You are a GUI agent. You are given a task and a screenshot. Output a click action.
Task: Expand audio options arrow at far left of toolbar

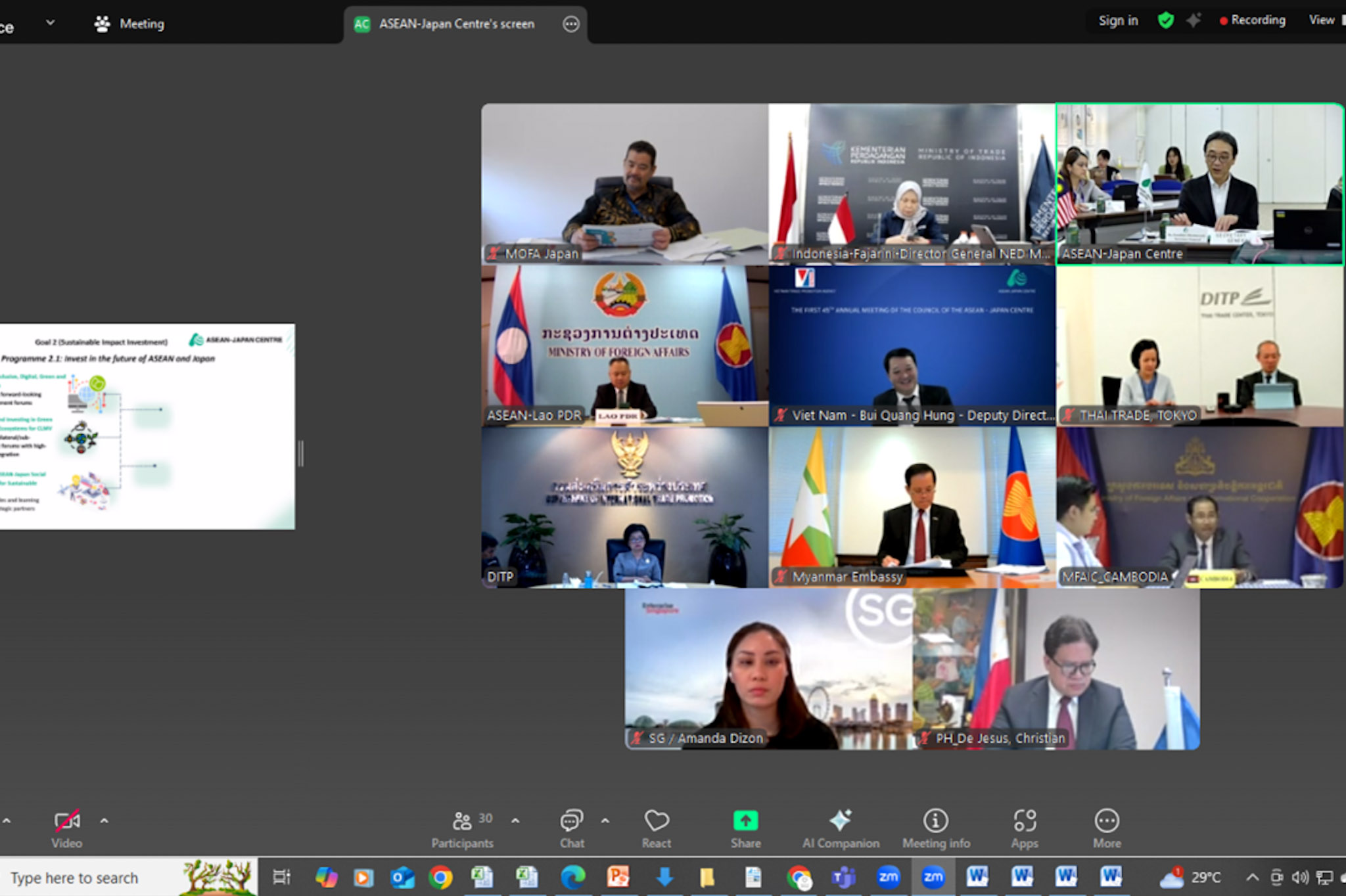click(x=6, y=820)
